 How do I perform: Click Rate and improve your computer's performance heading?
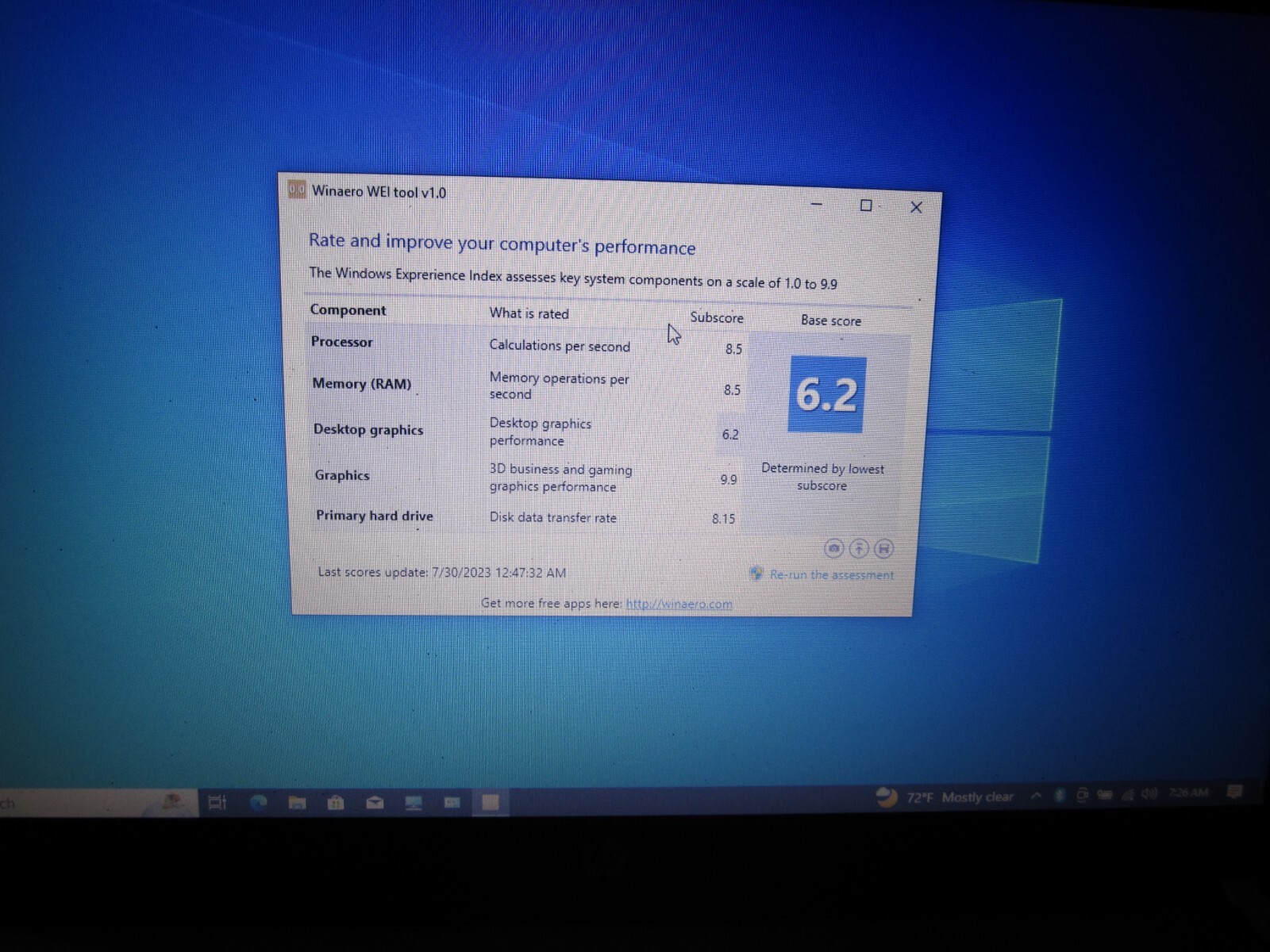point(502,244)
